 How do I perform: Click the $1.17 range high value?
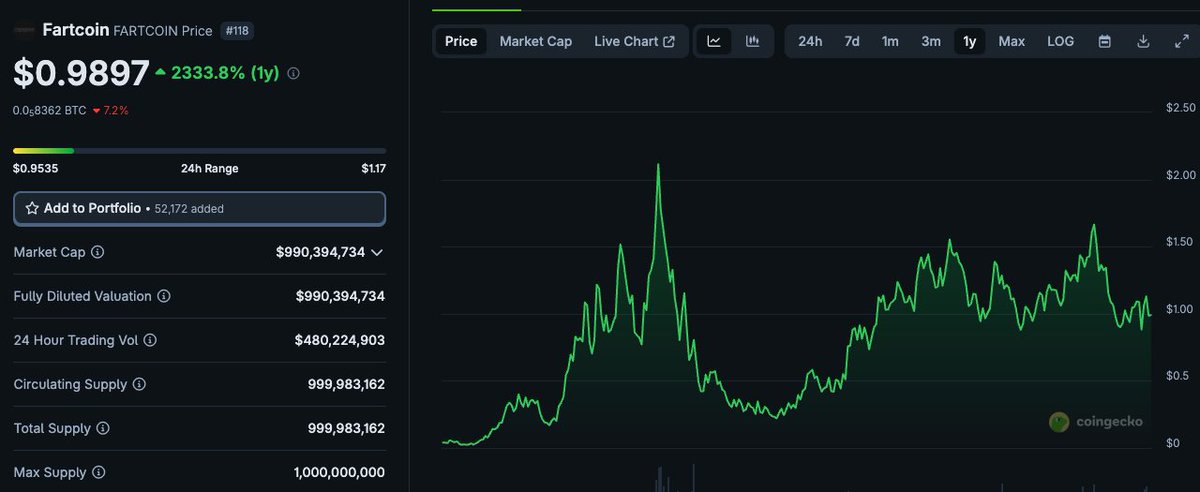373,168
